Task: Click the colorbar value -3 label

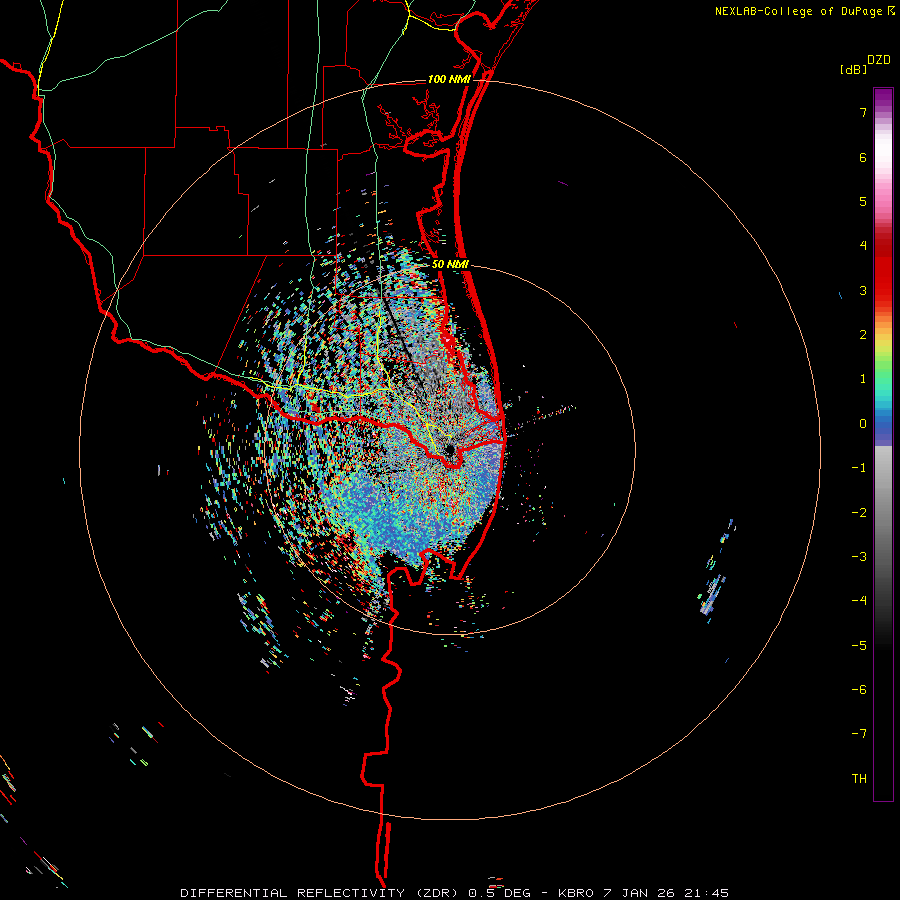Action: tap(859, 557)
